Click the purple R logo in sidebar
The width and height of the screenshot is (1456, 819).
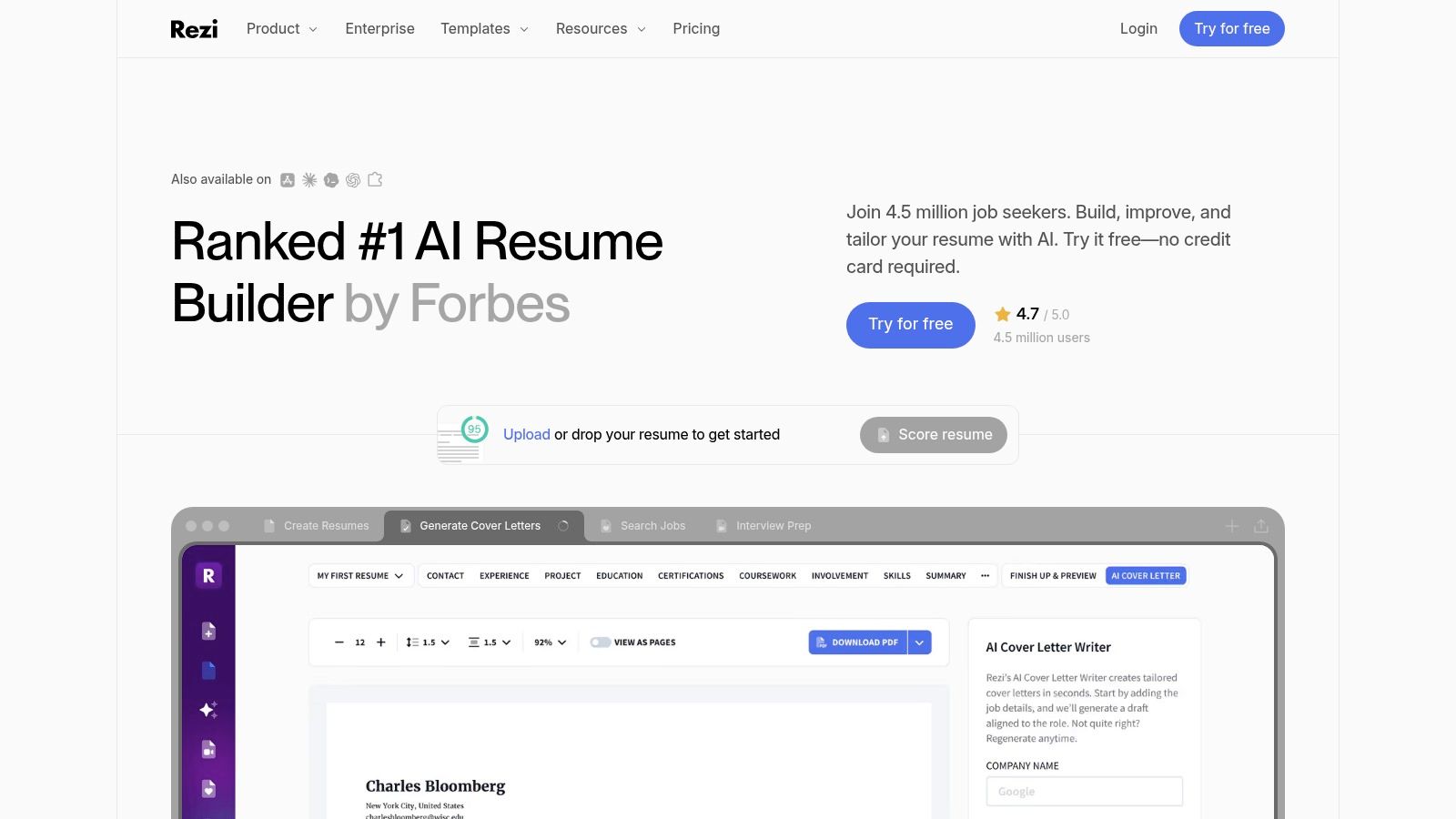208,576
